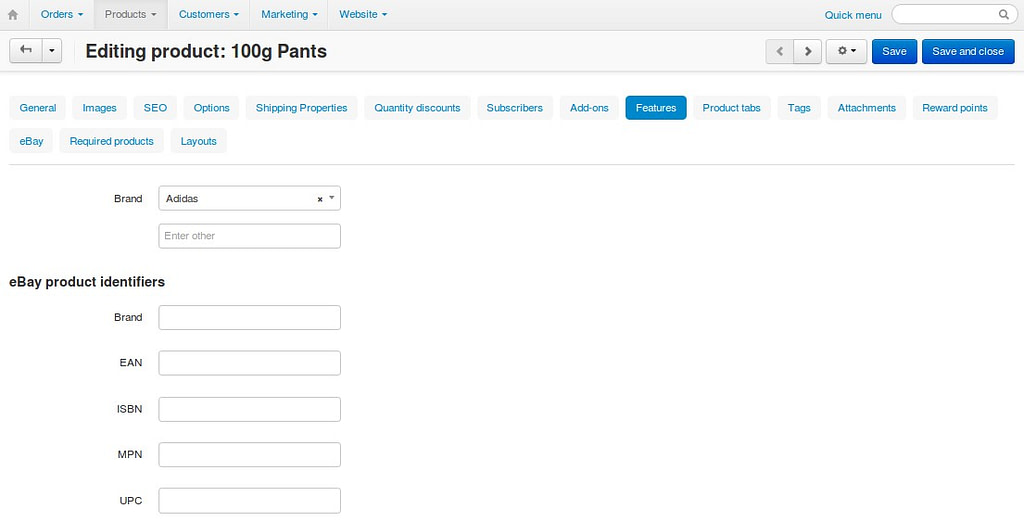Image resolution: width=1024 pixels, height=524 pixels.
Task: Open the Quick menu link
Action: (x=853, y=15)
